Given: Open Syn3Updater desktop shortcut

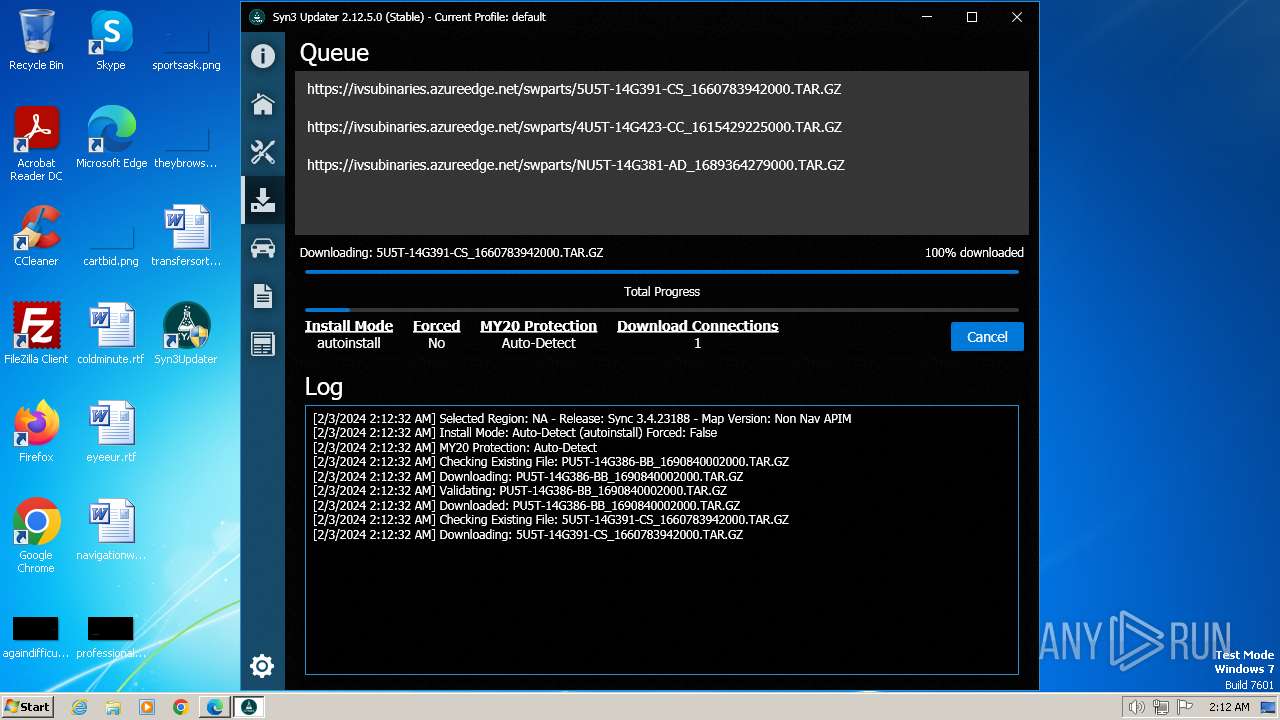Looking at the screenshot, I should click(x=186, y=335).
